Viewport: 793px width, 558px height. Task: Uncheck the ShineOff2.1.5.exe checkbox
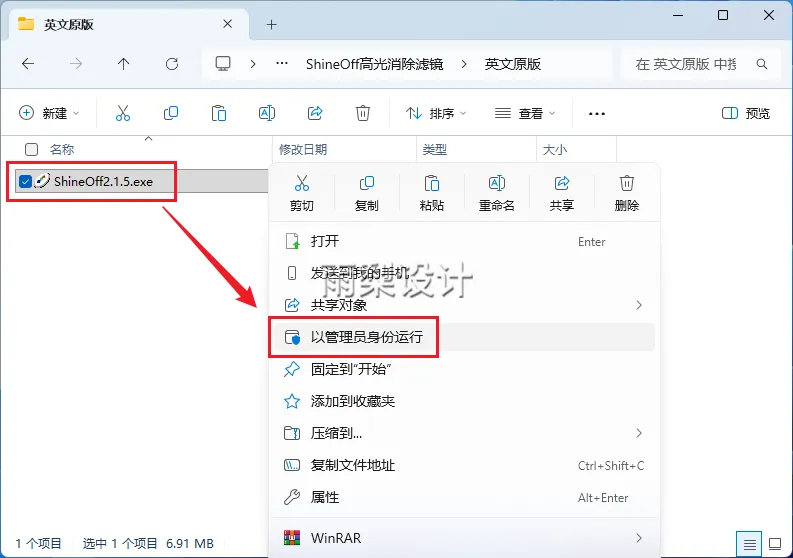tap(25, 181)
